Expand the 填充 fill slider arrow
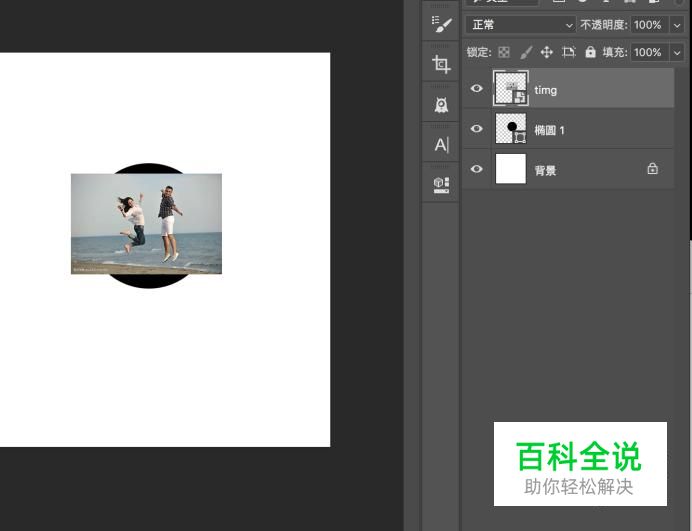Image resolution: width=692 pixels, height=531 pixels. tap(676, 52)
